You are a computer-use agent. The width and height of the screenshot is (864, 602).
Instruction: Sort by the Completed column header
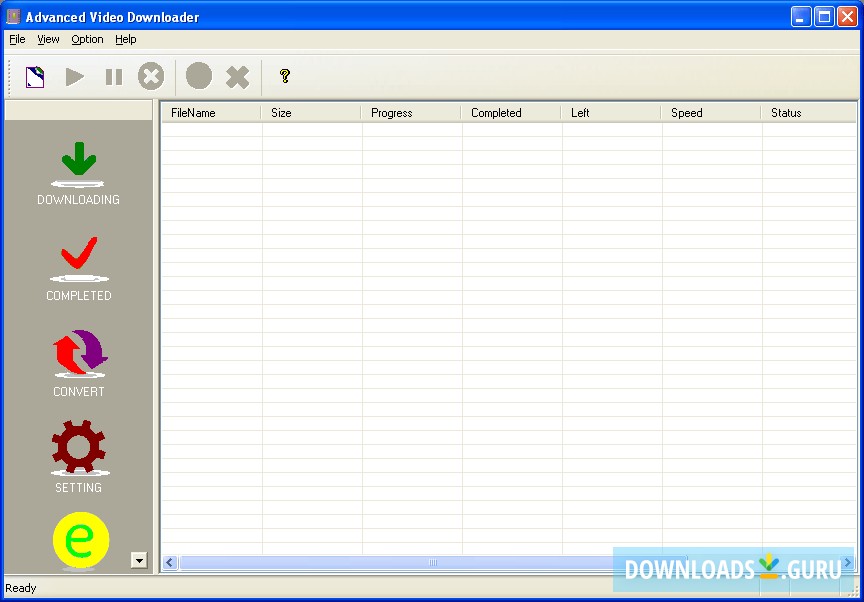511,113
